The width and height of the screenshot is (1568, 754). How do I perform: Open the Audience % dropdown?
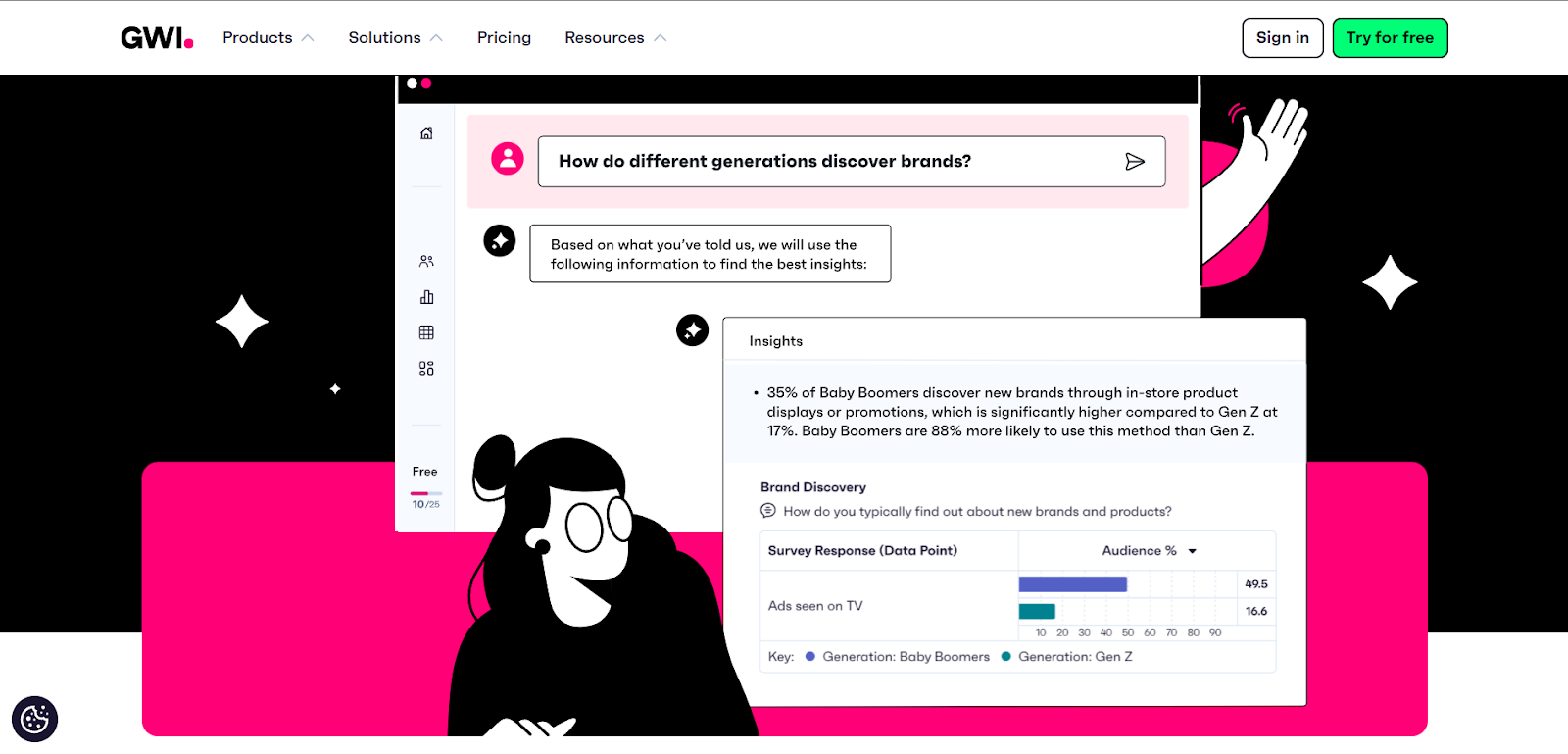[1149, 551]
